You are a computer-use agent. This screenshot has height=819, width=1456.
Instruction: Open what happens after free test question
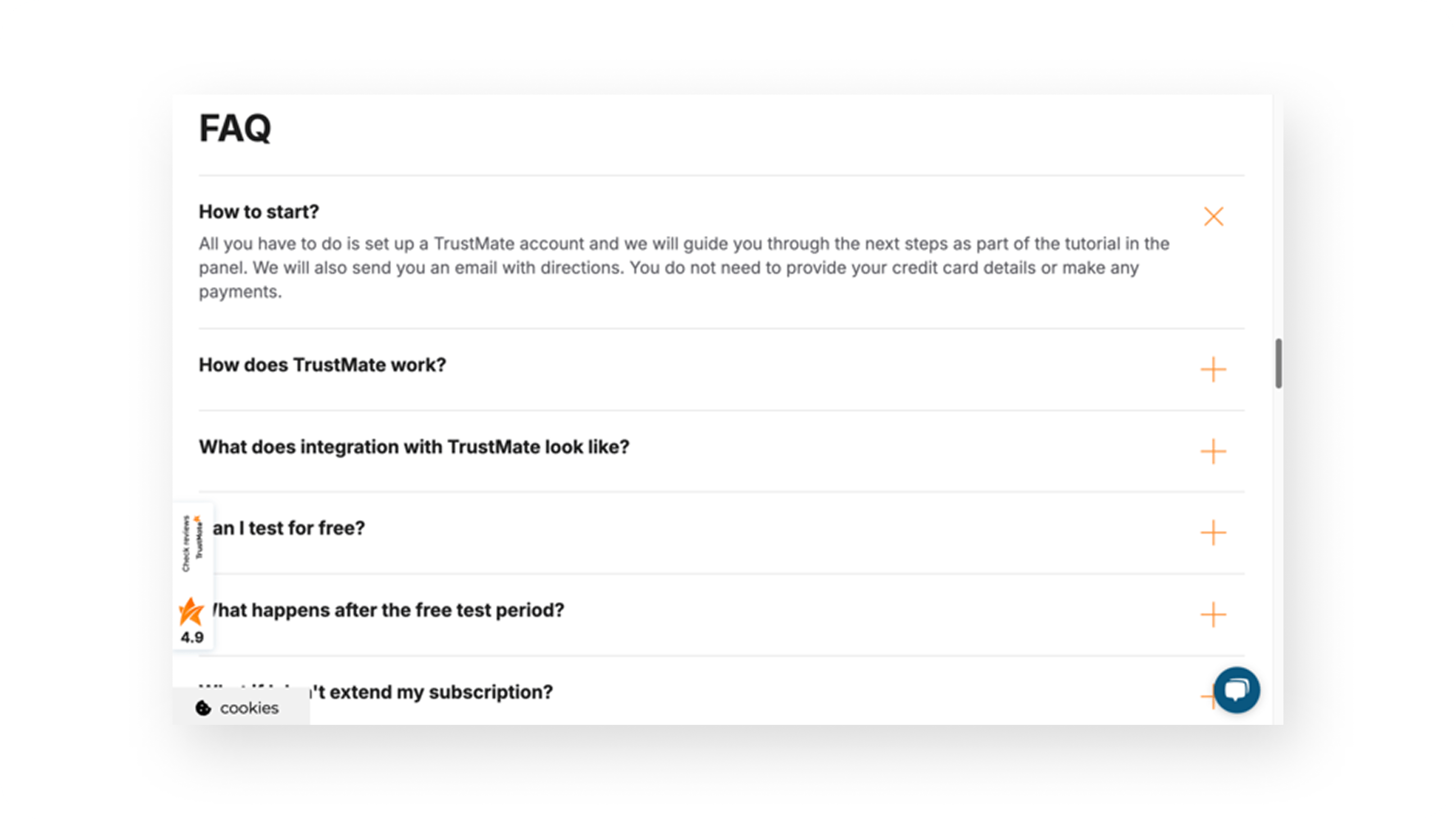(388, 610)
